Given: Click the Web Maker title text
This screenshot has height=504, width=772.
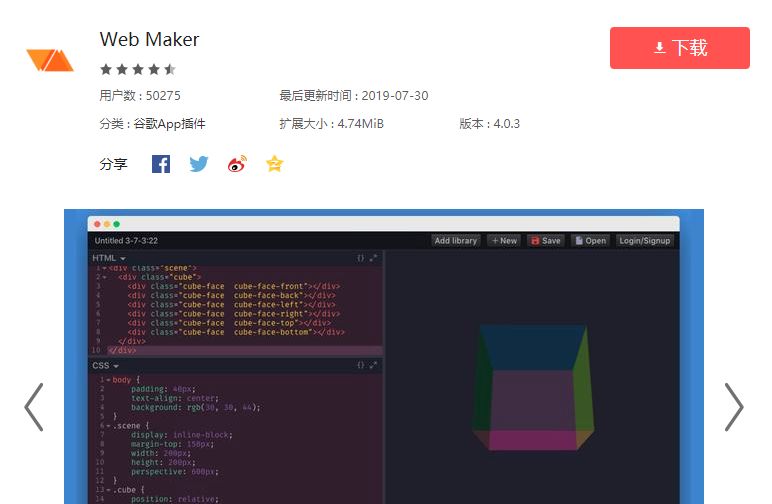Looking at the screenshot, I should pos(149,39).
